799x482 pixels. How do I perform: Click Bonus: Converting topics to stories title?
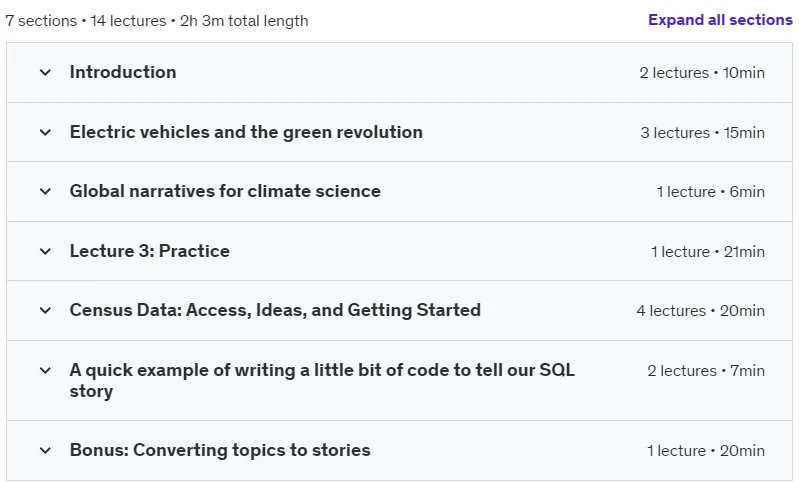click(x=220, y=450)
